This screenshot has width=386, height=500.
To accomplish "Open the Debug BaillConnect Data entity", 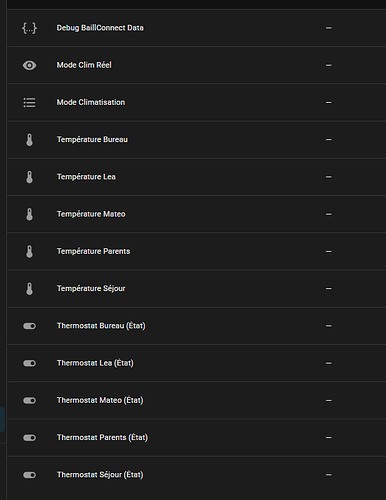I will coord(197,28).
